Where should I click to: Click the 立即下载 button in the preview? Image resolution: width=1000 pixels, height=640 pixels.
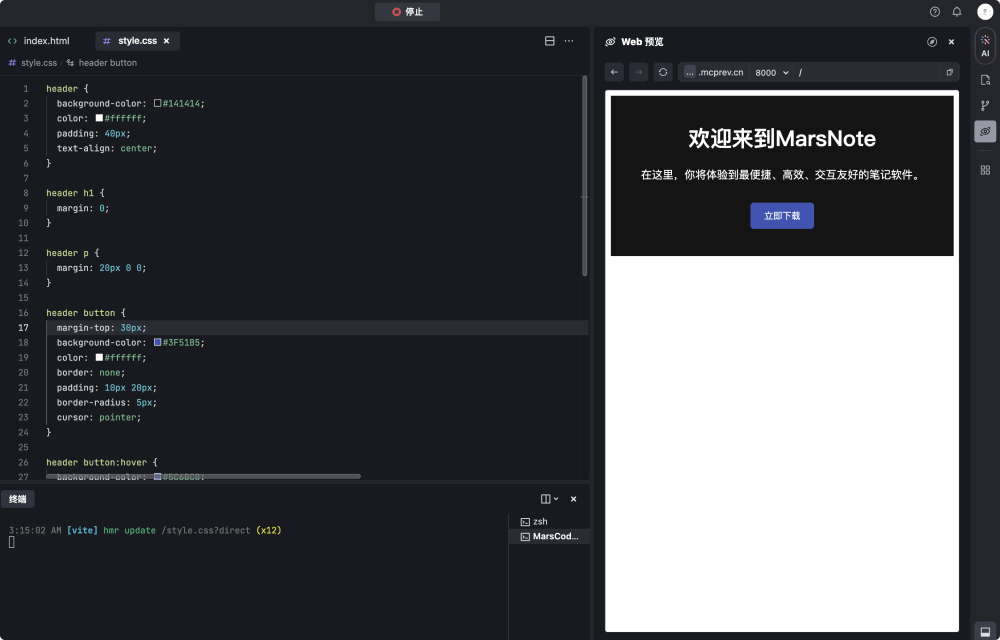pyautogui.click(x=782, y=215)
